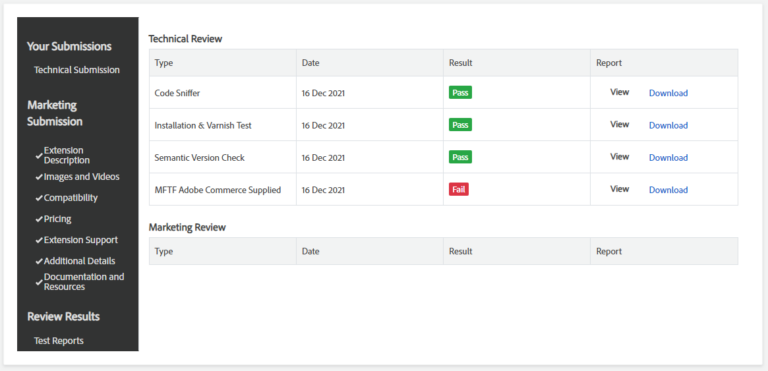768x371 pixels.
Task: Click checkmark icon beside Pricing
Action: [x=39, y=220]
